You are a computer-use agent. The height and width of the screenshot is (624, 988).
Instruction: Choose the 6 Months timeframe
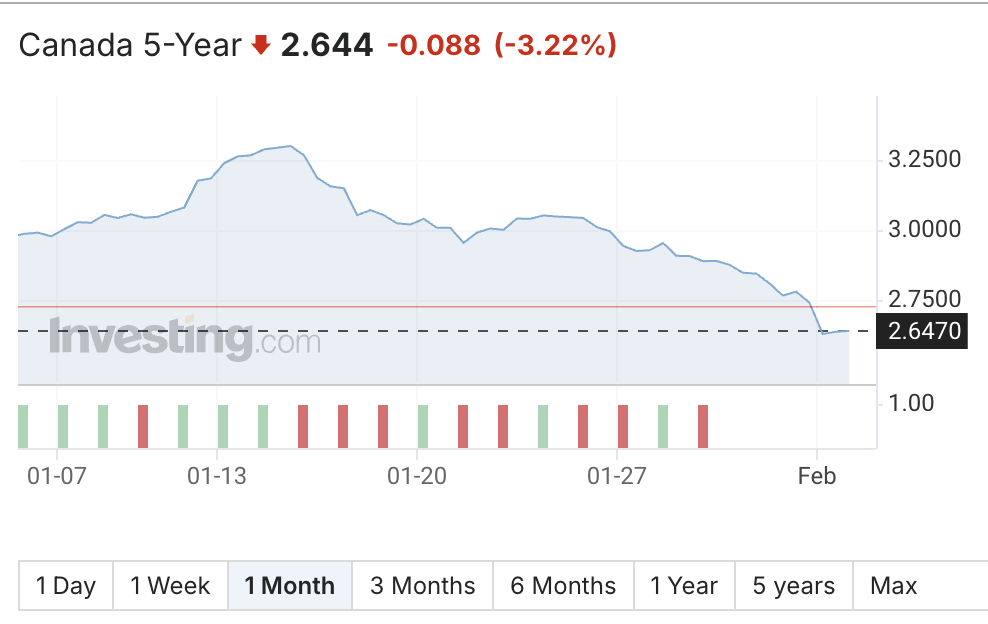pos(563,585)
